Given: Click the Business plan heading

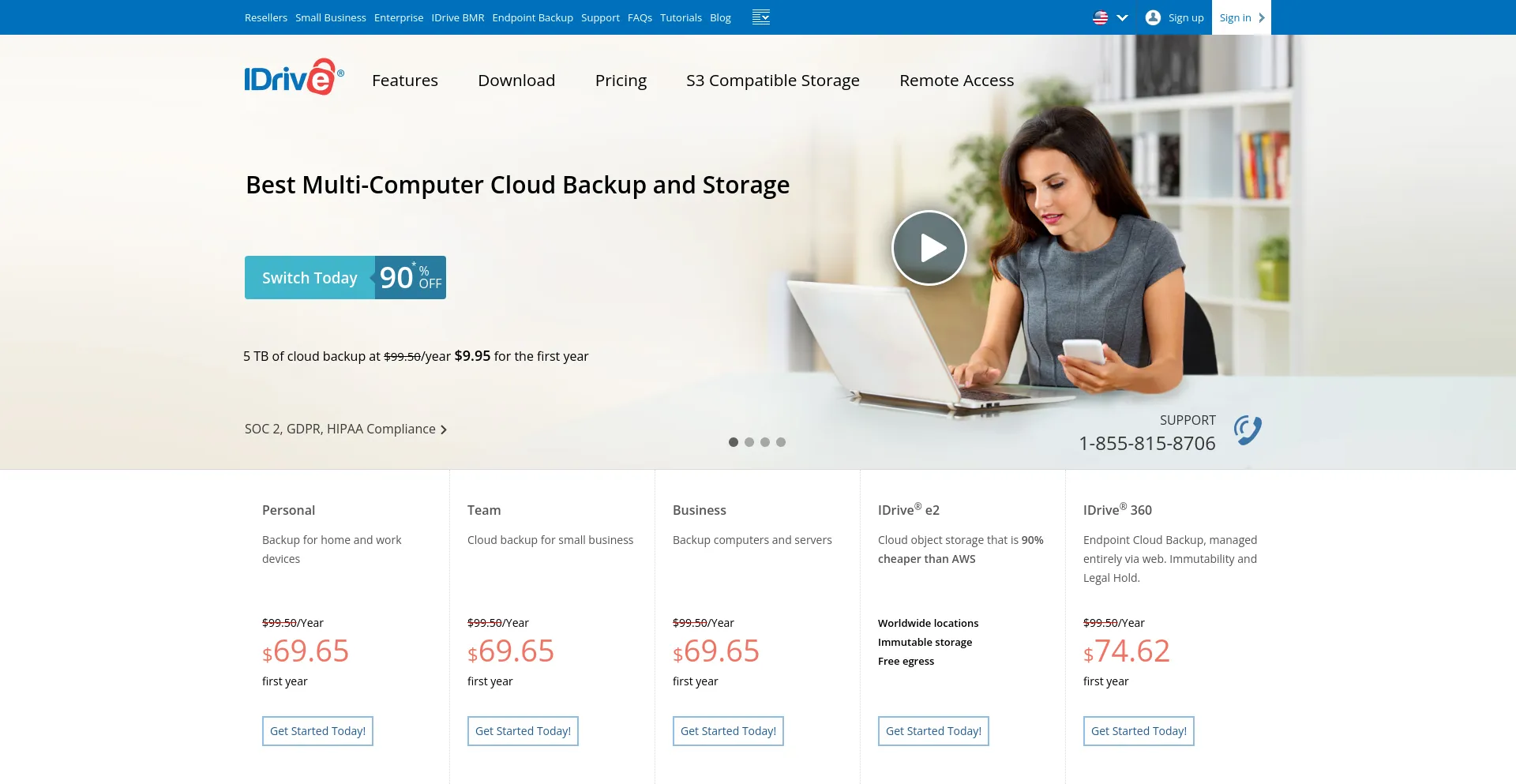Looking at the screenshot, I should coord(700,510).
